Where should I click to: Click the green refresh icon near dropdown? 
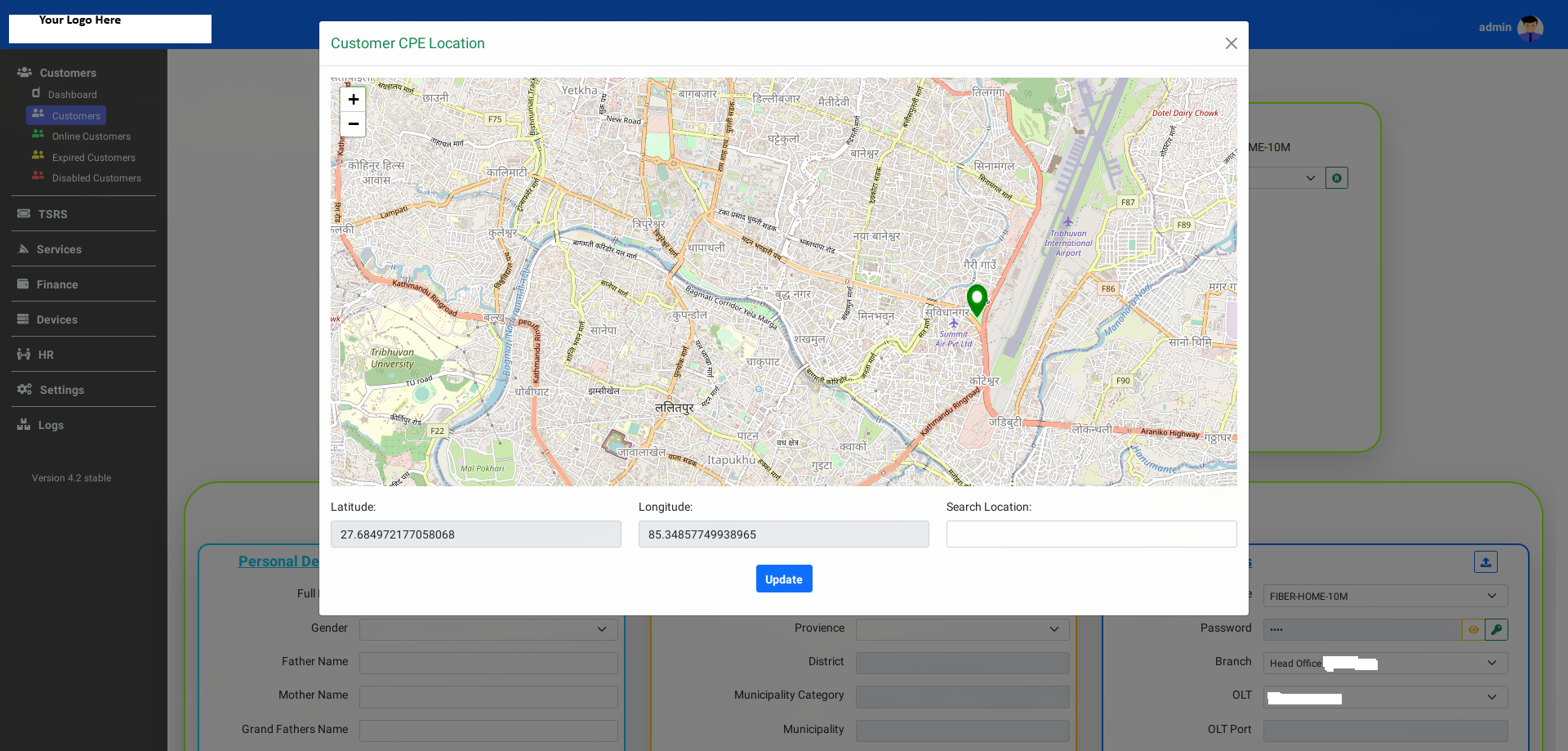coord(1337,178)
